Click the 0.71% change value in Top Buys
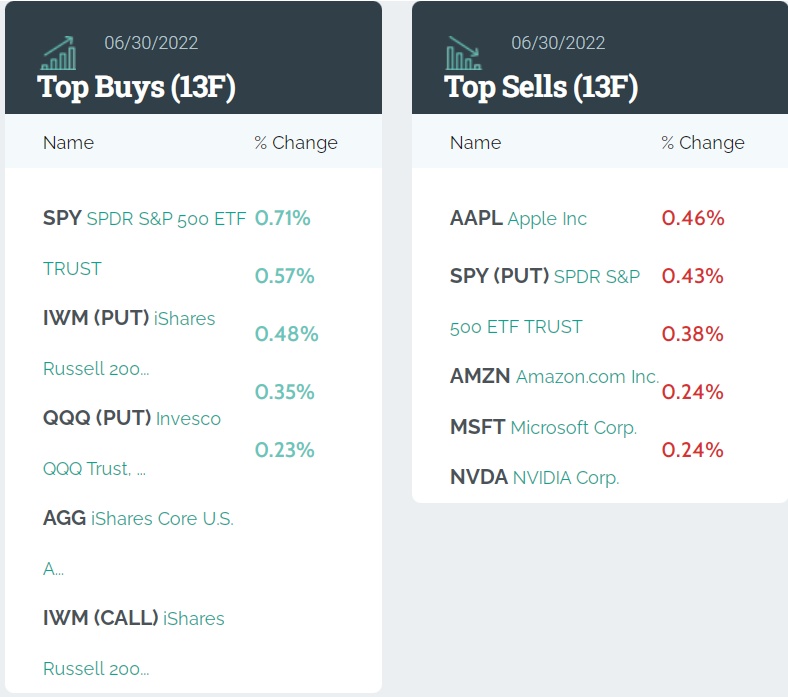Image resolution: width=788 pixels, height=697 pixels. [x=283, y=218]
